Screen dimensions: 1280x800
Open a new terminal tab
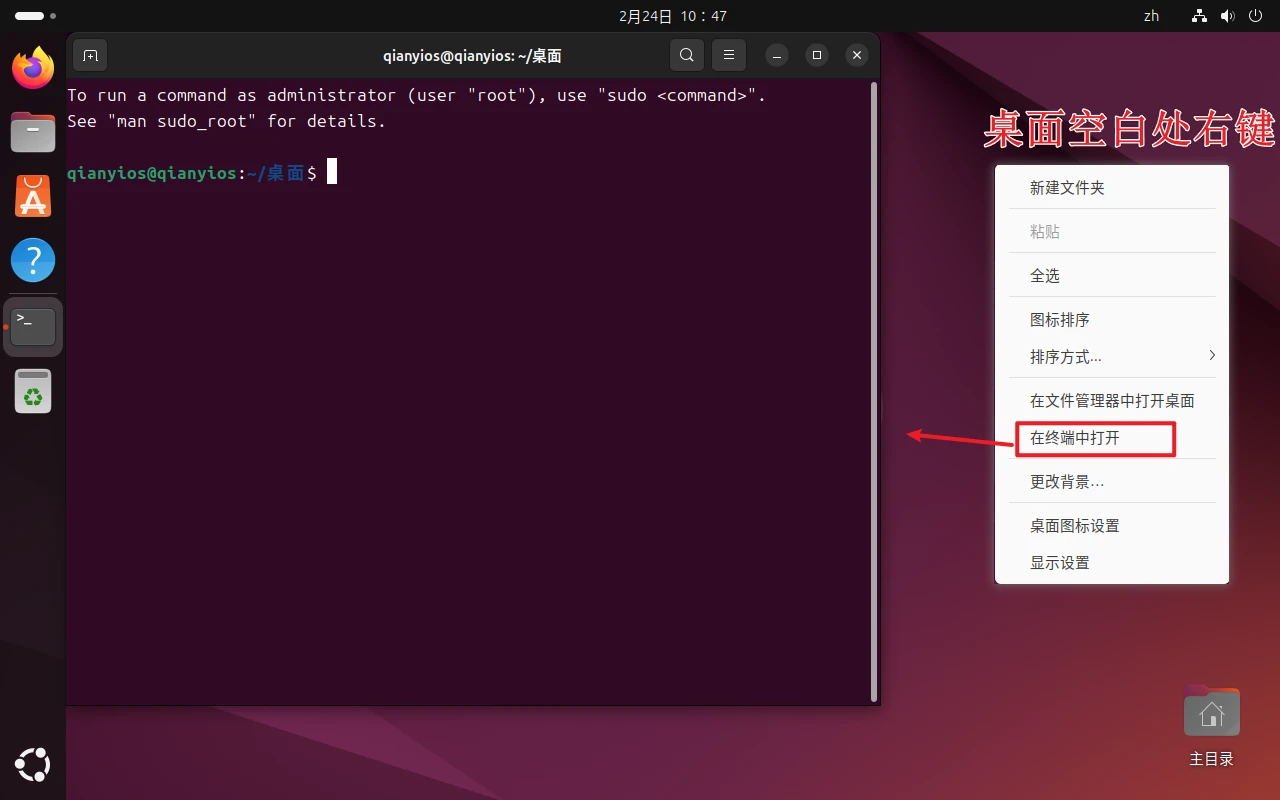(x=90, y=56)
